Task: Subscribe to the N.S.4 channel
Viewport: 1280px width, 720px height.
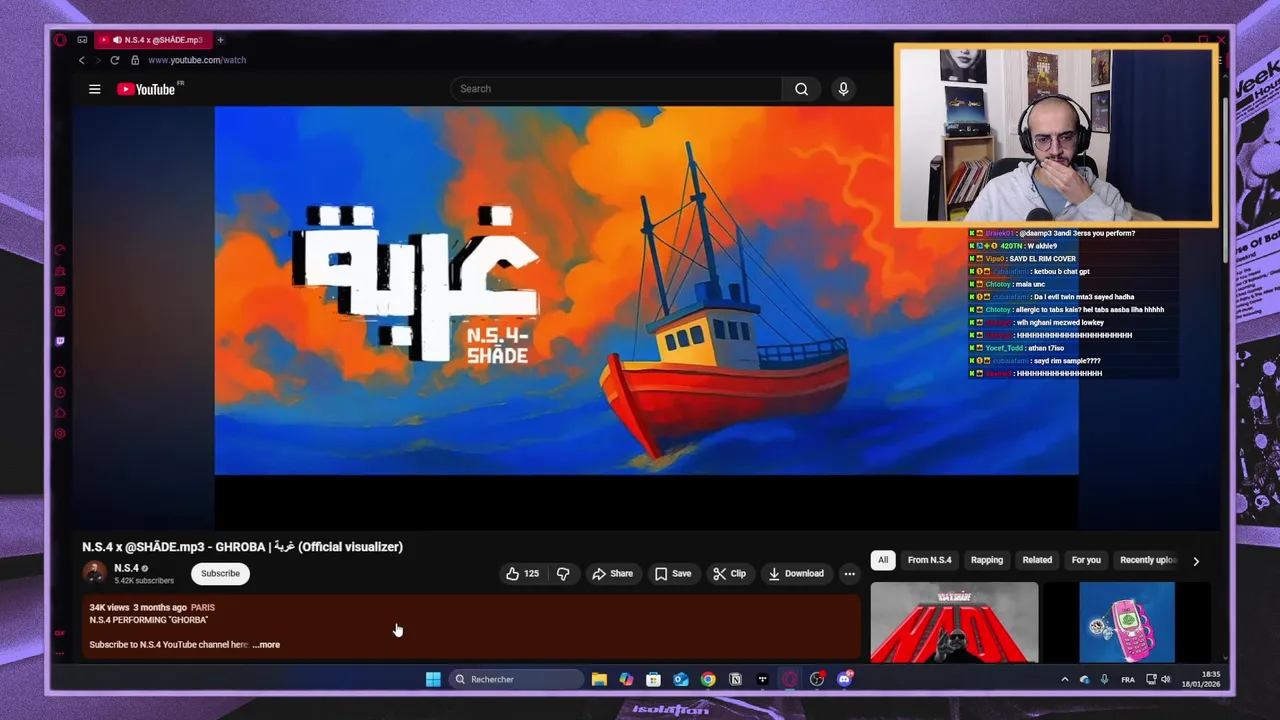Action: [x=220, y=574]
